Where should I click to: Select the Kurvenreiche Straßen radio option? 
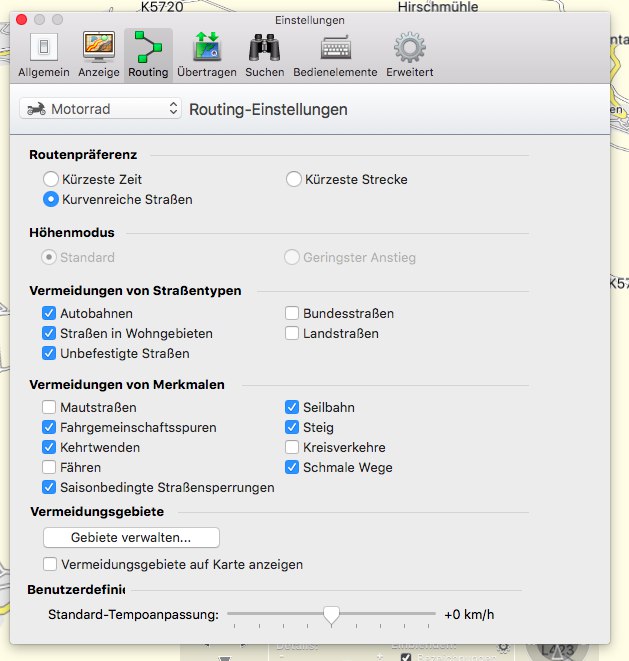coord(50,199)
